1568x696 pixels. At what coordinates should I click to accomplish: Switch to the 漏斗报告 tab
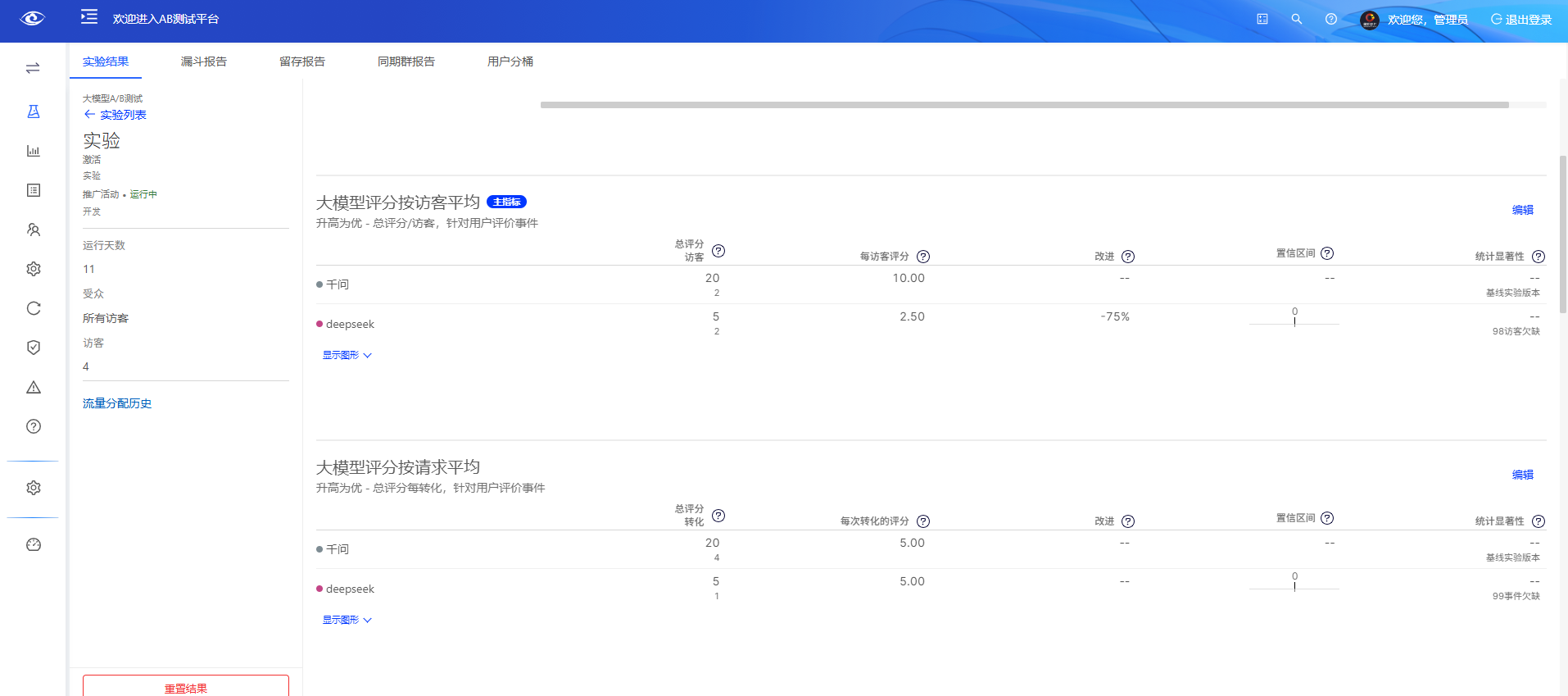coord(203,61)
